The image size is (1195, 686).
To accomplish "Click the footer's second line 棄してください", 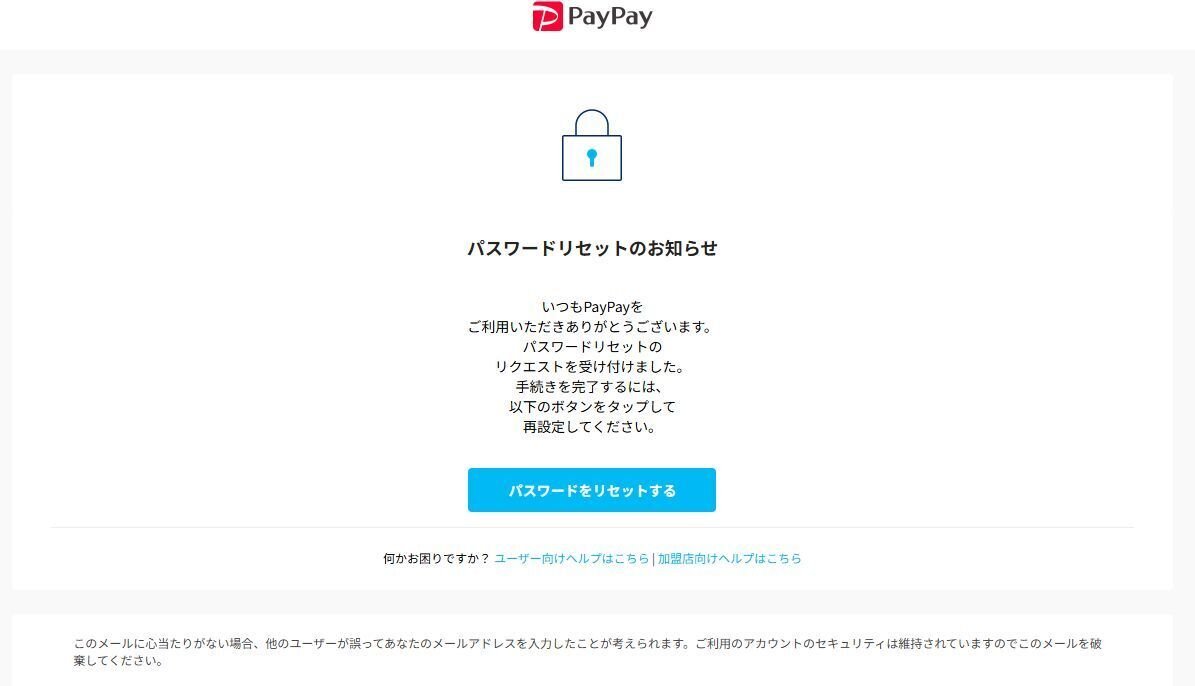I will coord(118,661).
